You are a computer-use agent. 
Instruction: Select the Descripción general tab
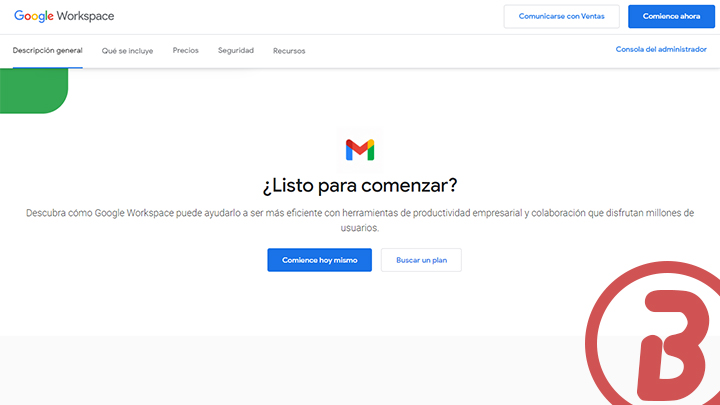48,51
